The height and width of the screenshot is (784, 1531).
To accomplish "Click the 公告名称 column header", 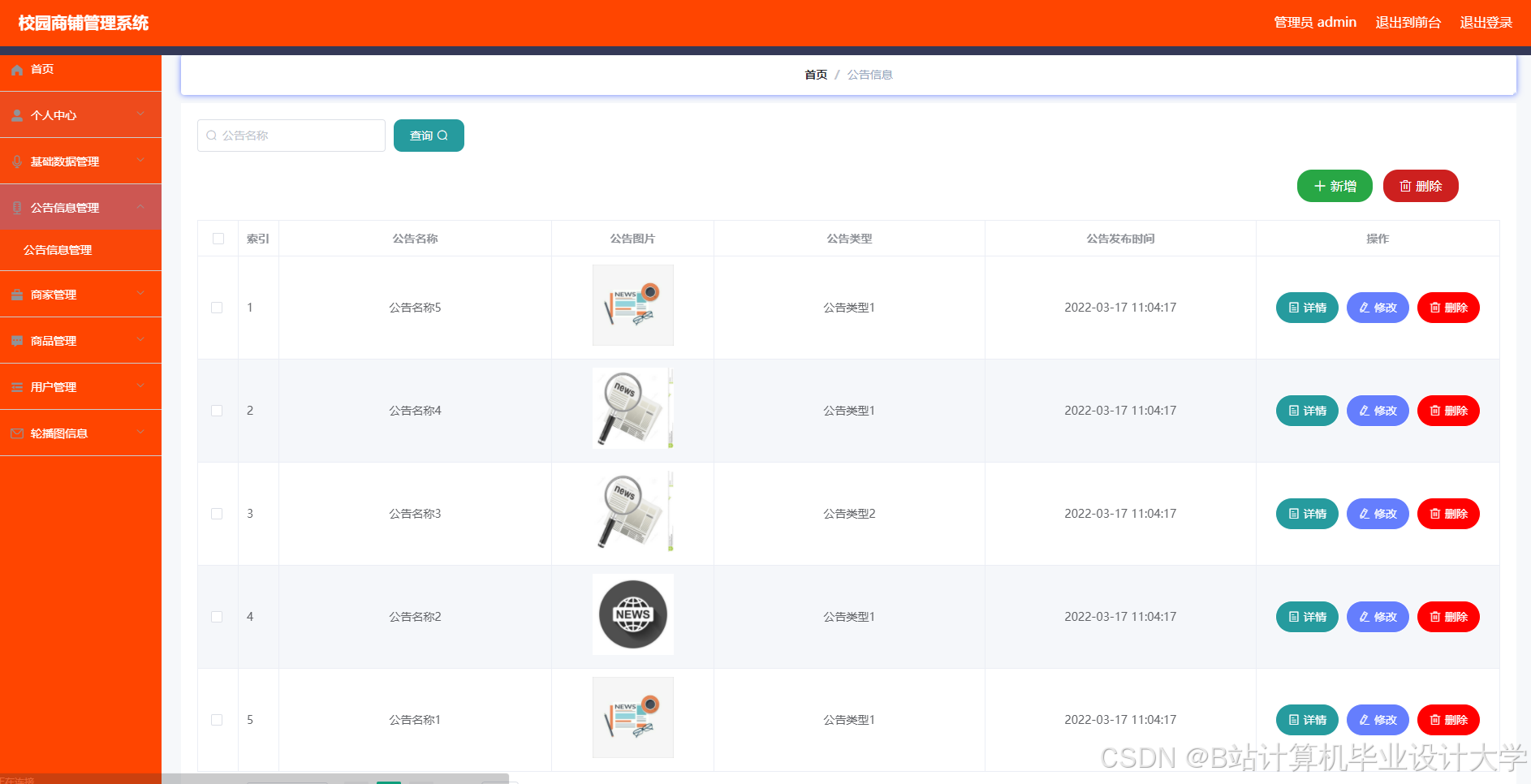I will (x=415, y=239).
